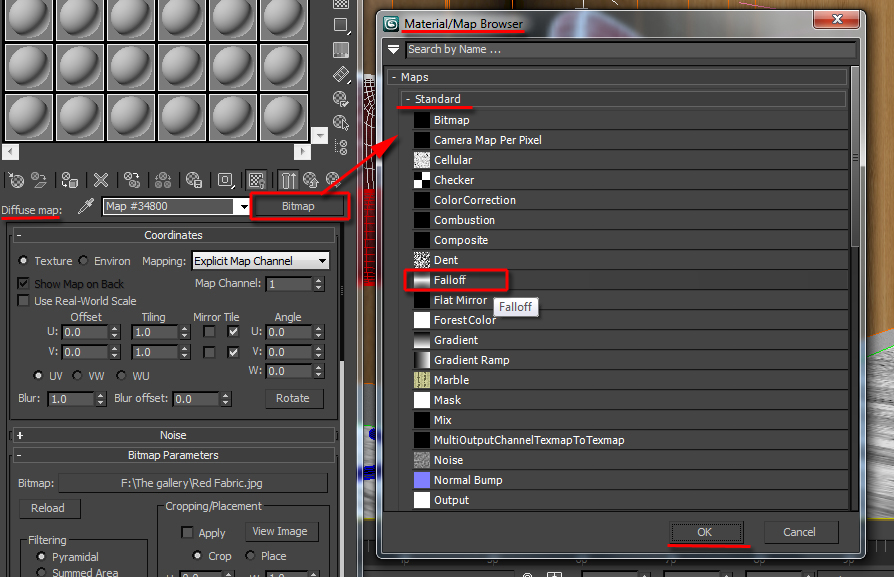This screenshot has height=577, width=894.
Task: Open the Mapping dropdown set to Explicit Map Channel
Action: pyautogui.click(x=260, y=260)
